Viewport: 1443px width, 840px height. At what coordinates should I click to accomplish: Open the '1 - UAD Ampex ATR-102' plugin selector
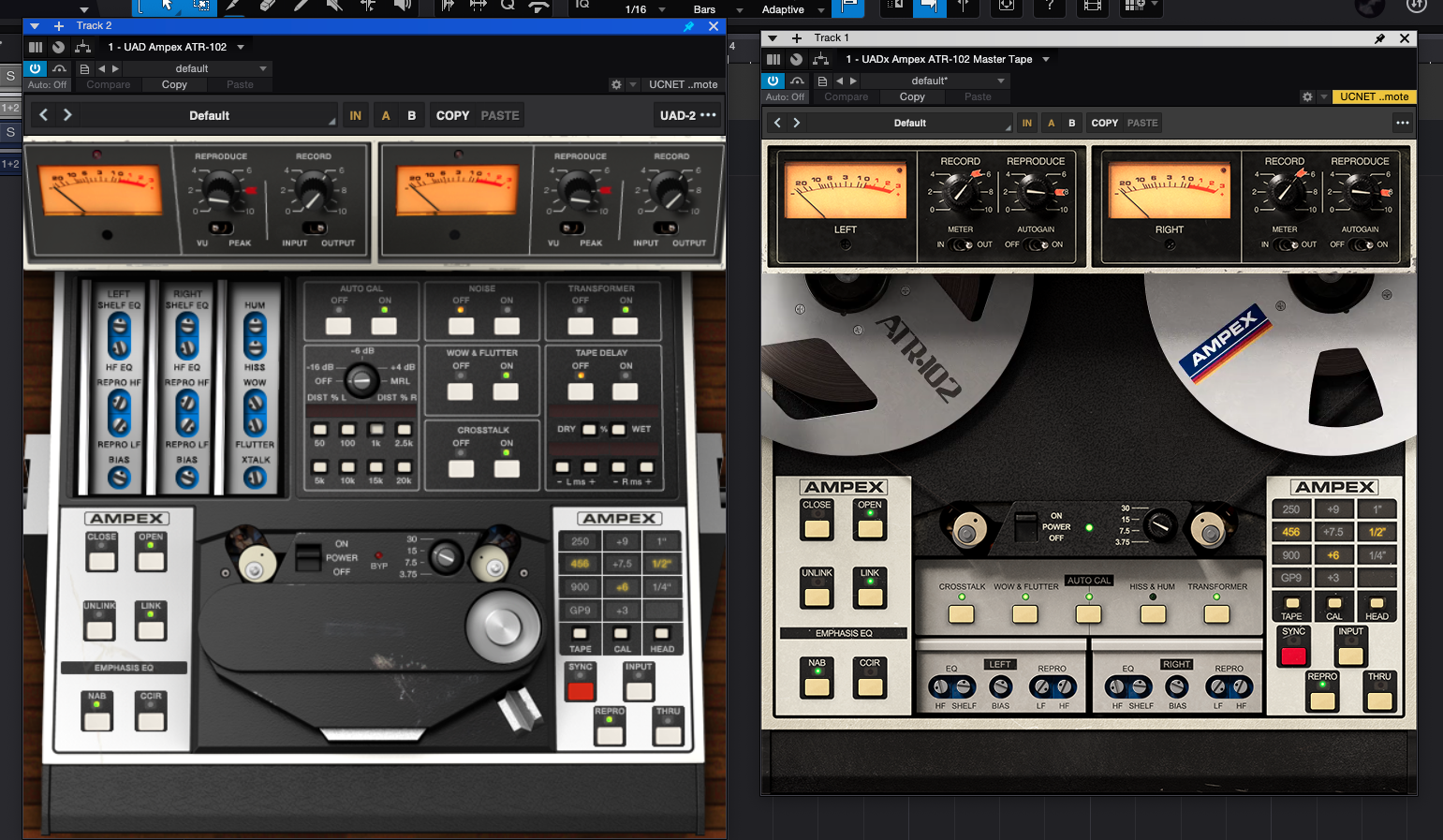176,47
